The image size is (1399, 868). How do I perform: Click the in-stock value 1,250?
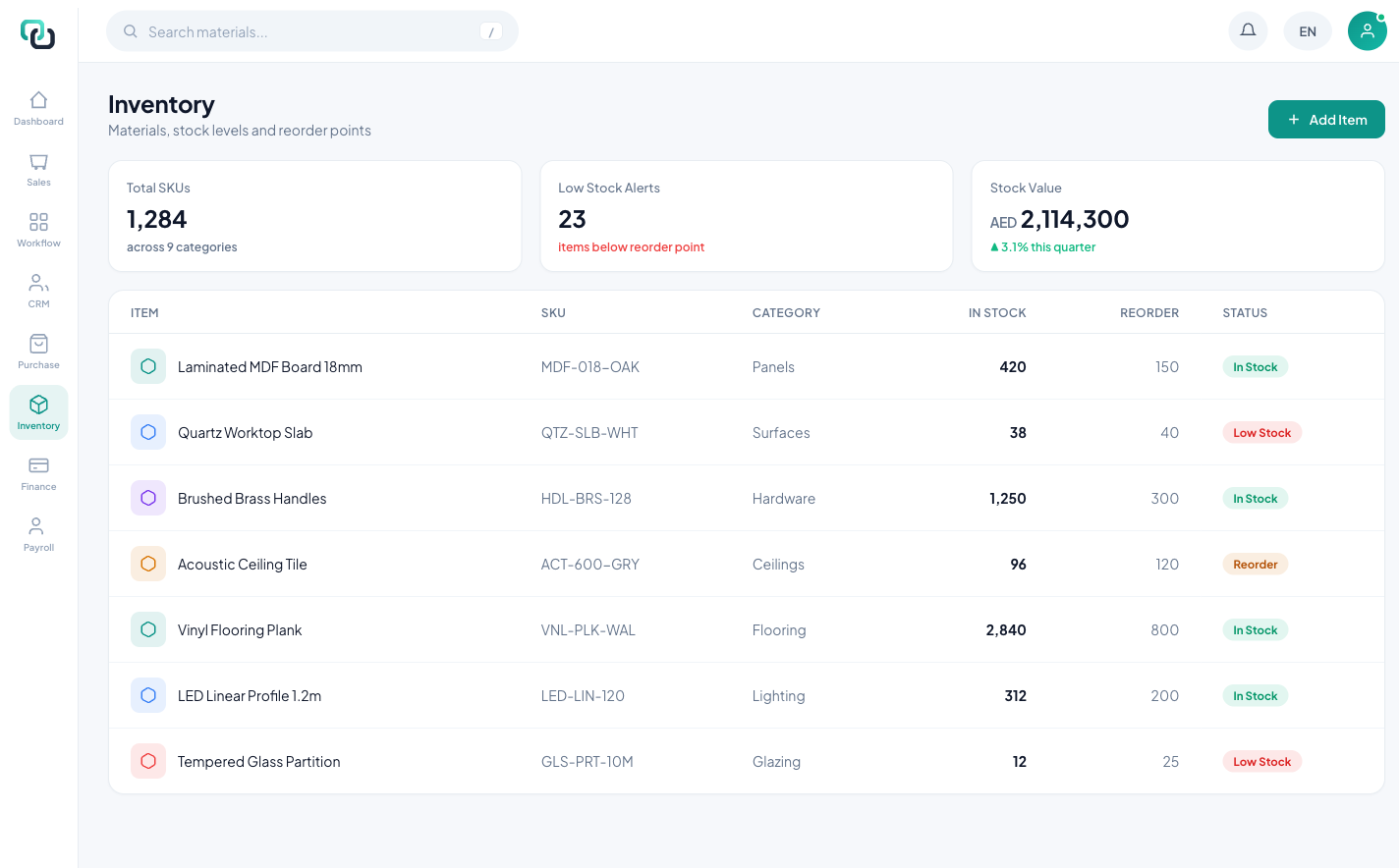[x=1008, y=499]
